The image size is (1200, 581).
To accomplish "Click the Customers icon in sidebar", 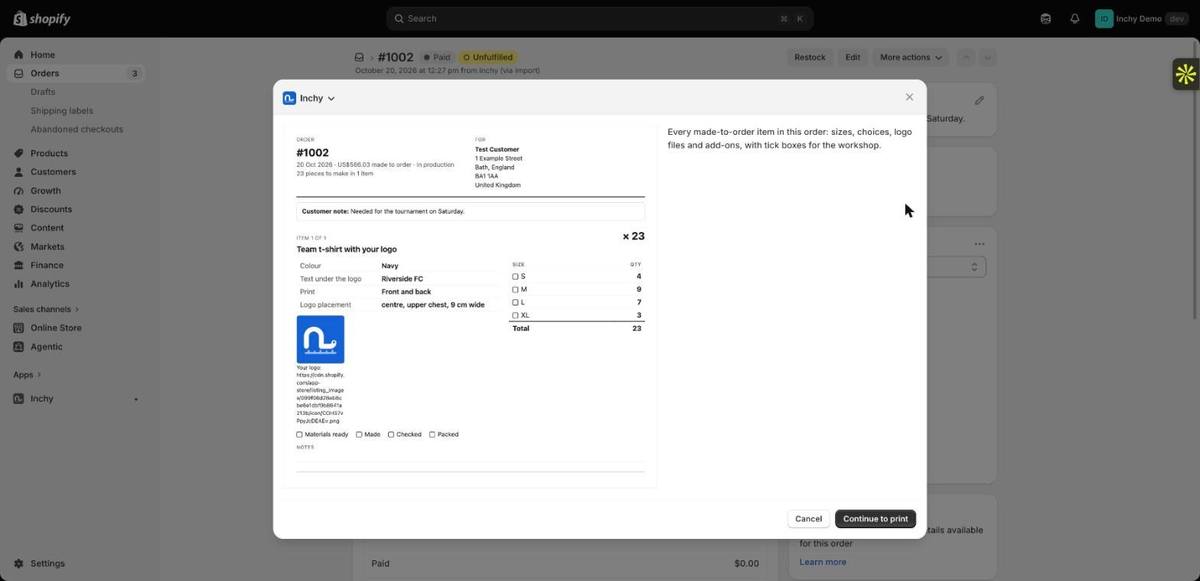I will coord(18,172).
